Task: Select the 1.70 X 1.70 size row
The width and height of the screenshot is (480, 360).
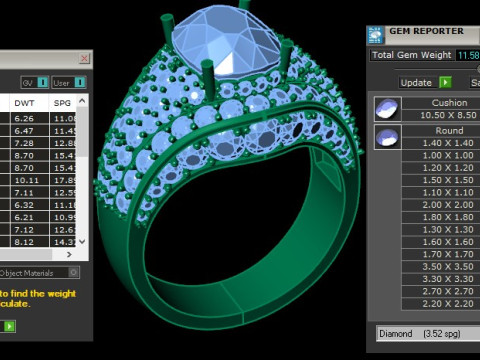Action: (441, 254)
